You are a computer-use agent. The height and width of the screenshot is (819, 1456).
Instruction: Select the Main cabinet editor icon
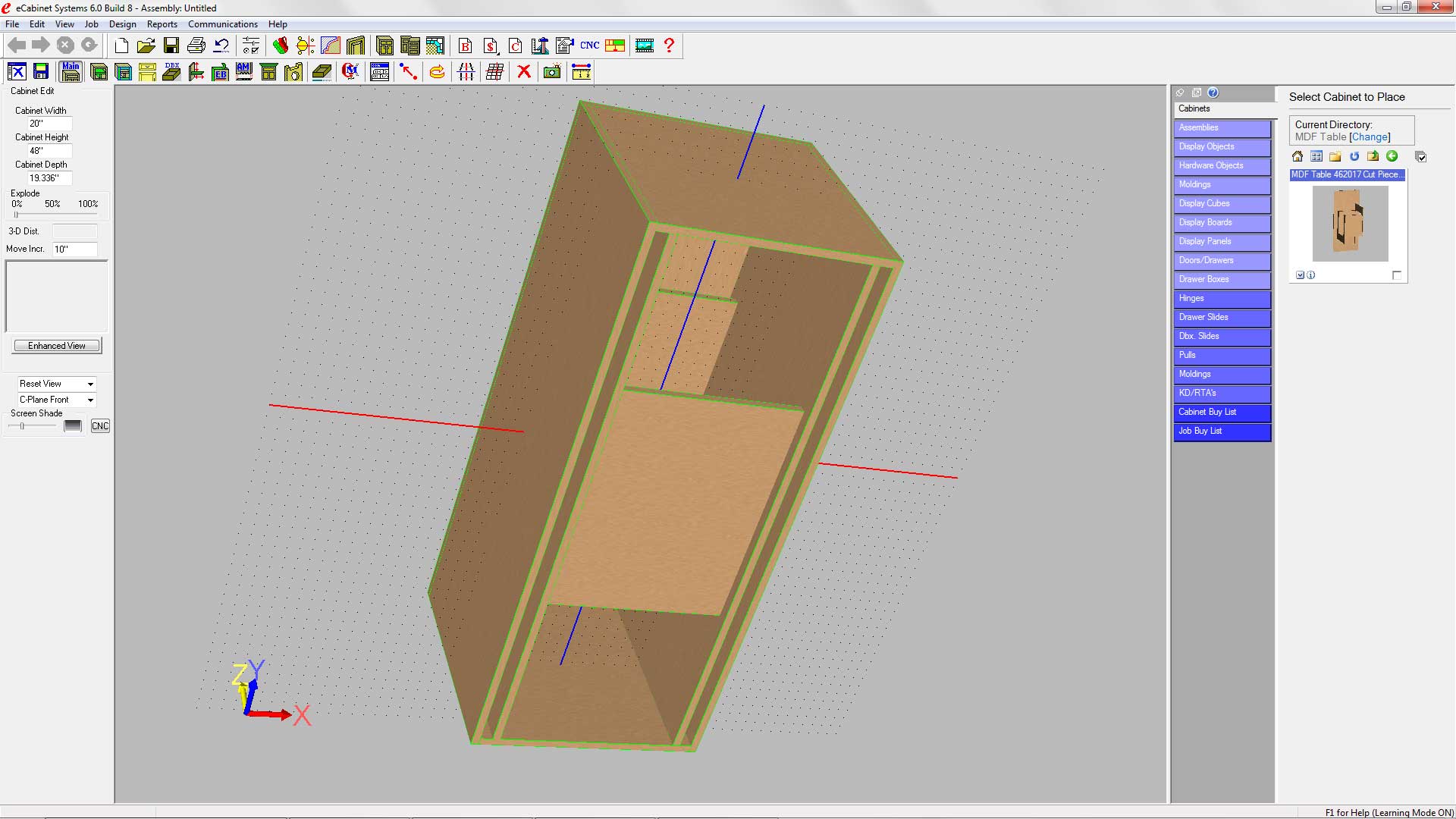pyautogui.click(x=71, y=71)
